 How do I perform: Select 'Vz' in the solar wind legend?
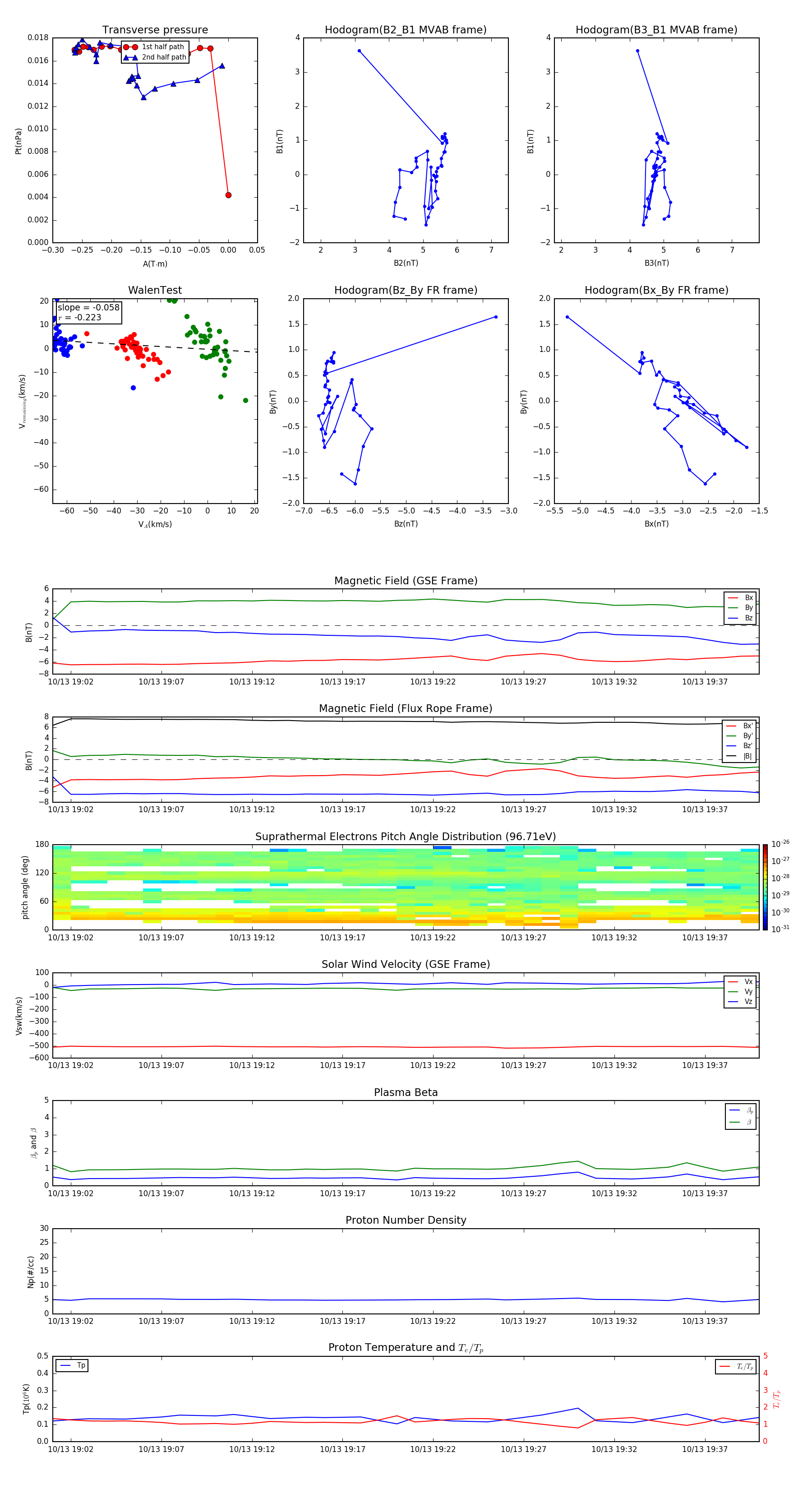(740, 1002)
